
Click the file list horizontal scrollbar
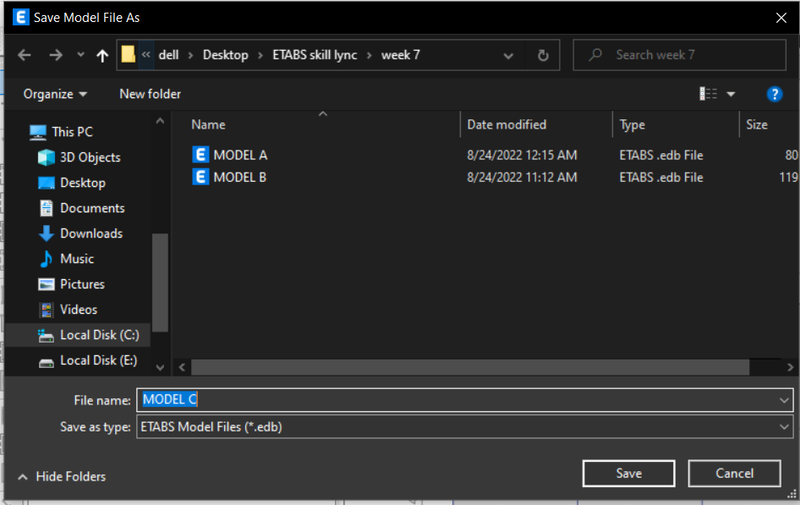(470, 367)
